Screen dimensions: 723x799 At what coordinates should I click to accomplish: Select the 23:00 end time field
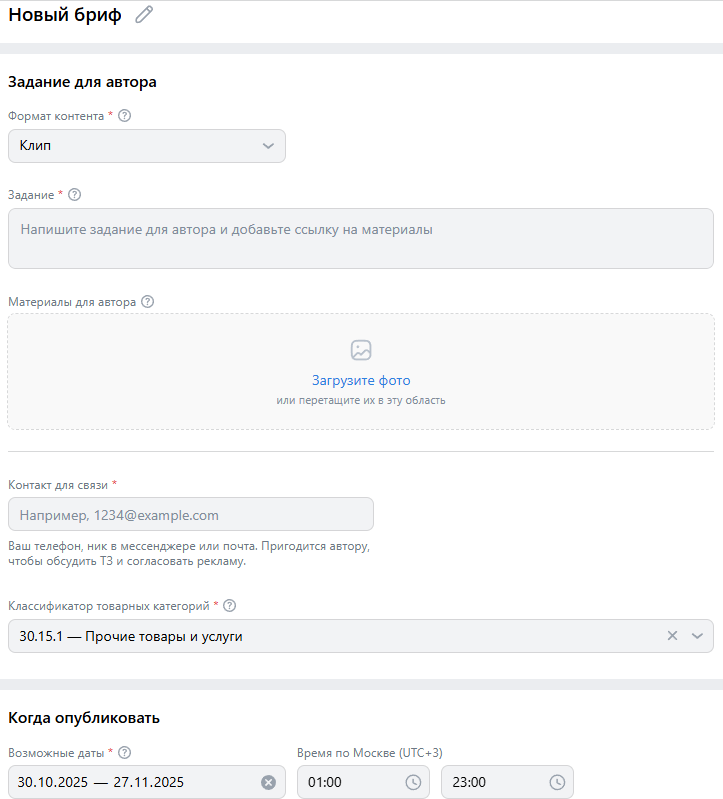pyautogui.click(x=507, y=782)
